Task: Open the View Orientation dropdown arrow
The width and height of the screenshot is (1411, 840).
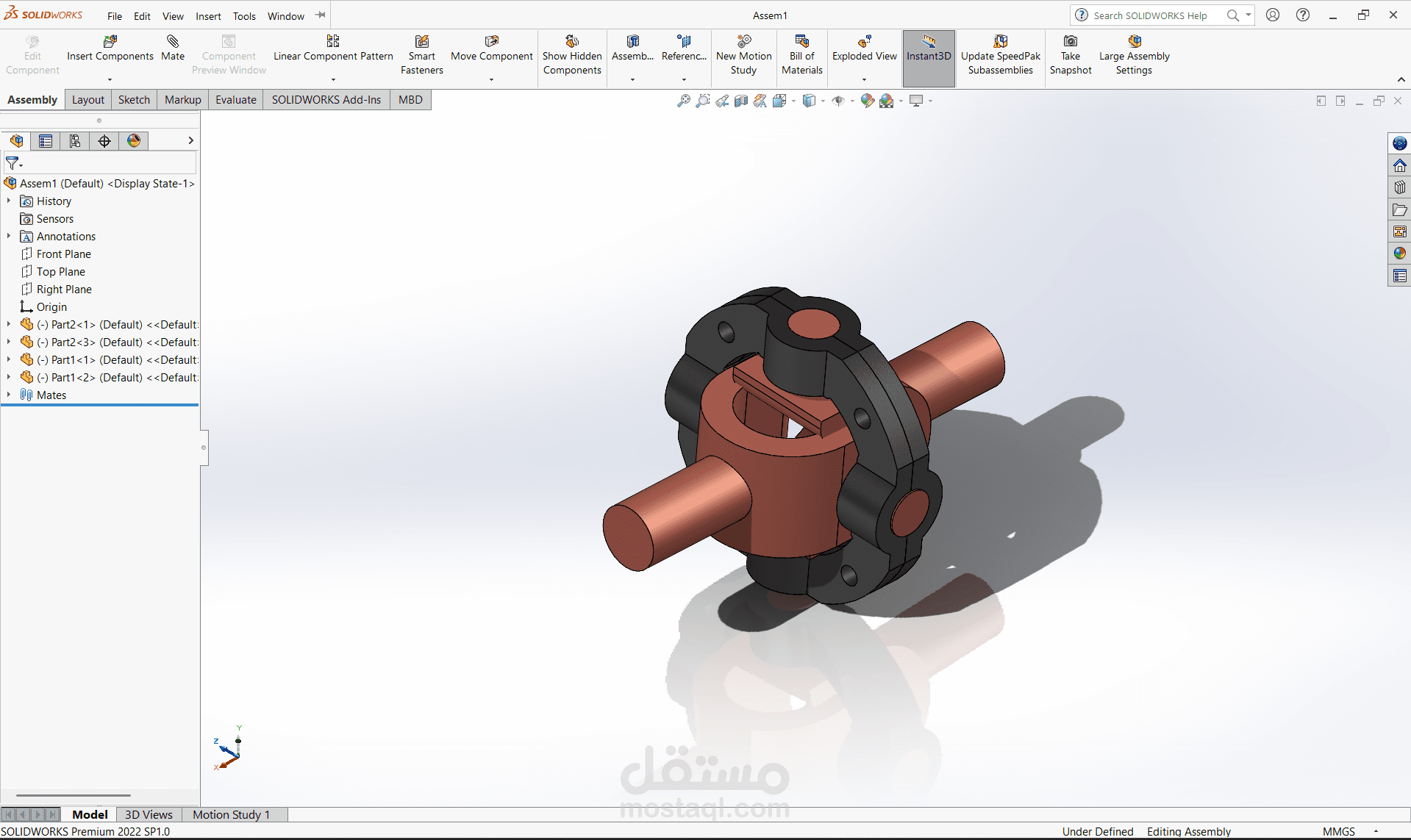Action: click(793, 101)
